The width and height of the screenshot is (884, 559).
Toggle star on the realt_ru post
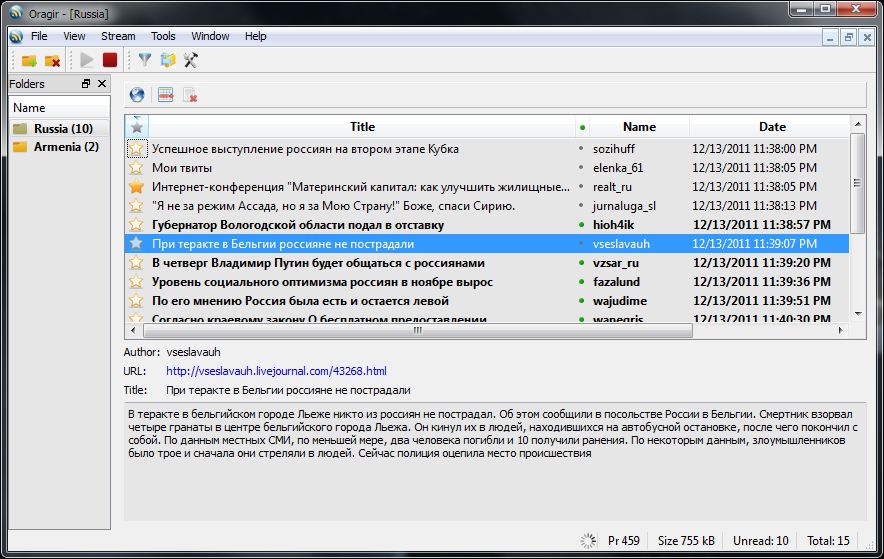[x=136, y=187]
